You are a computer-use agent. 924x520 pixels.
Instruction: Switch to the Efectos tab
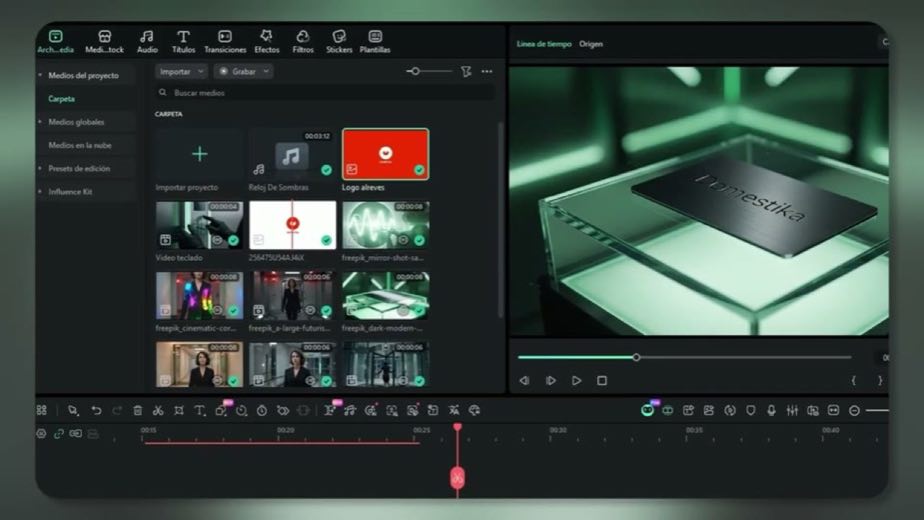coord(267,42)
